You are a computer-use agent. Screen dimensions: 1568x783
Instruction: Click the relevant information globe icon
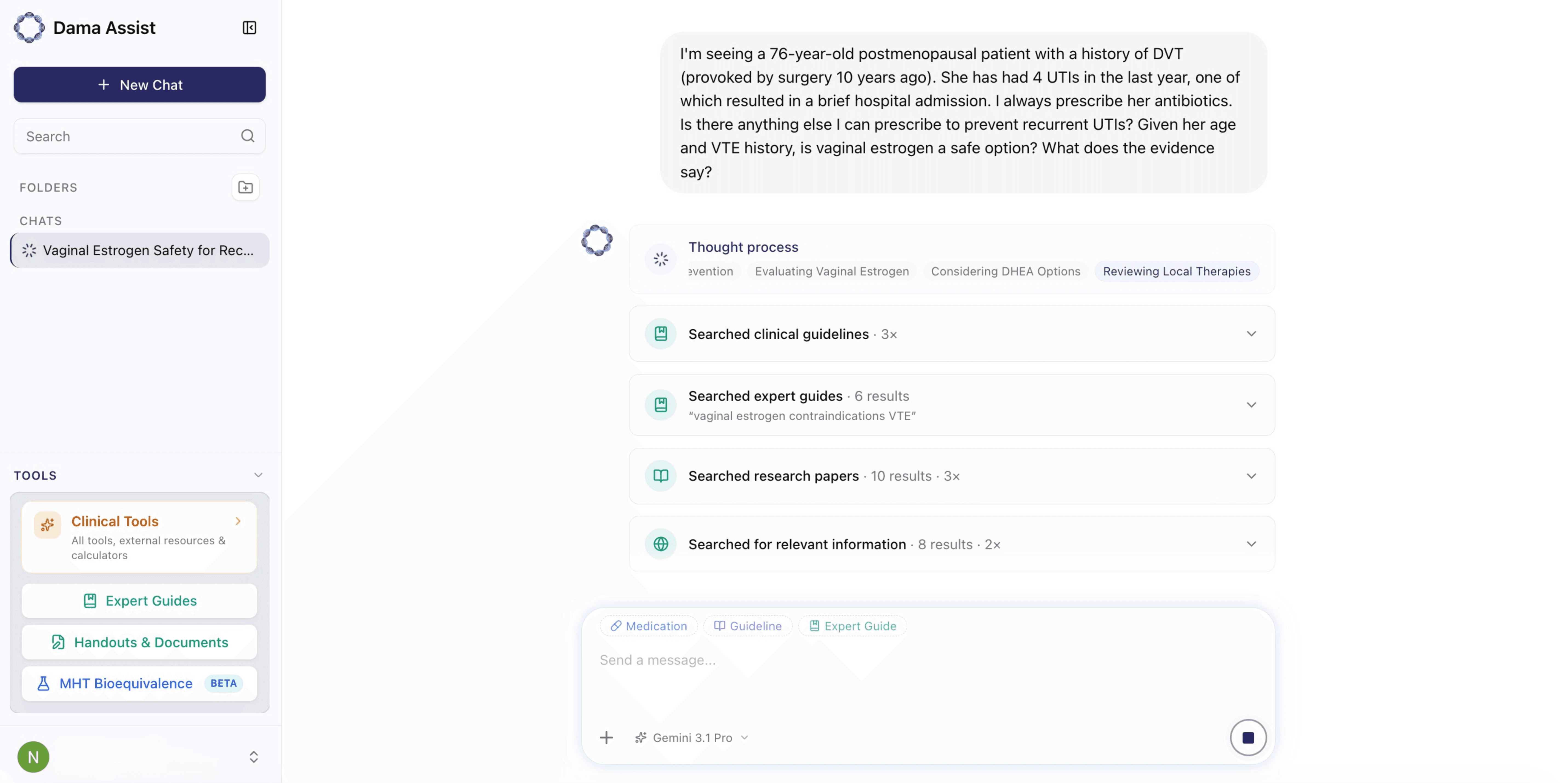(660, 545)
